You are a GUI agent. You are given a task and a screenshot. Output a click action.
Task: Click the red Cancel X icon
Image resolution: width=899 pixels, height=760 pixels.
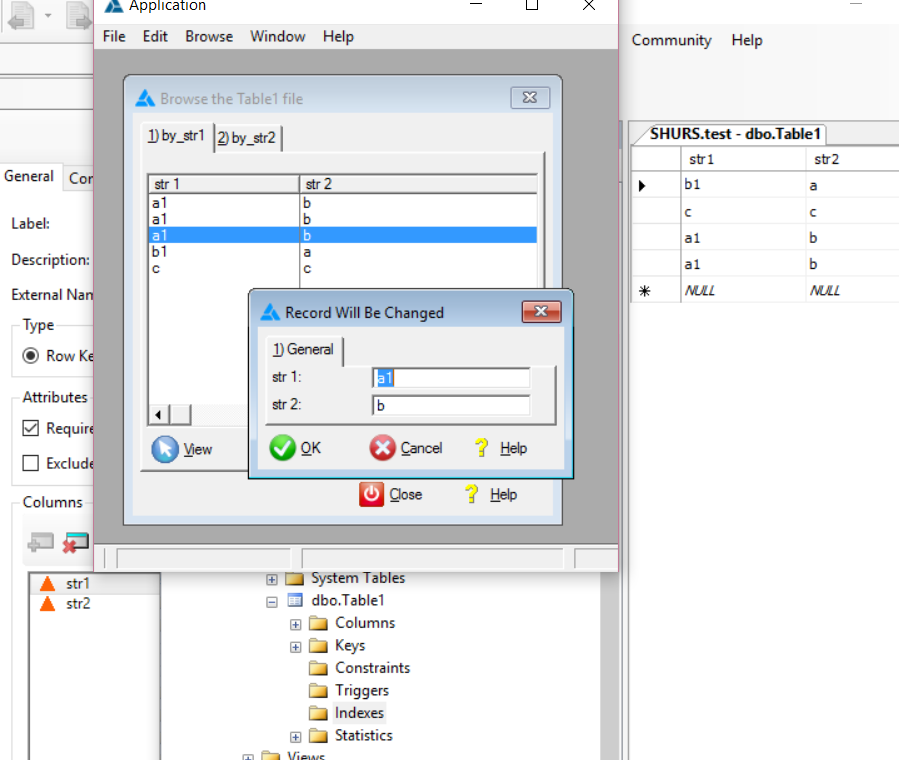pos(383,448)
